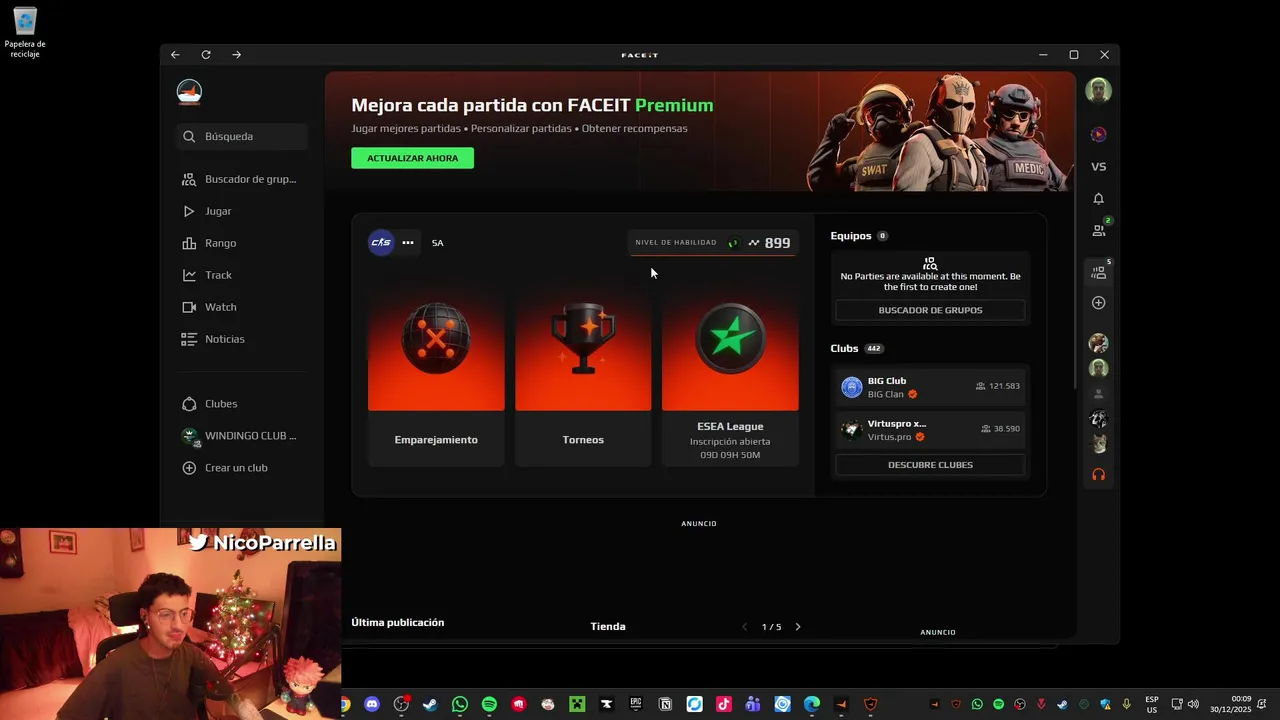Click the ESP US language indicator
This screenshot has width=1280, height=720.
(x=1152, y=704)
